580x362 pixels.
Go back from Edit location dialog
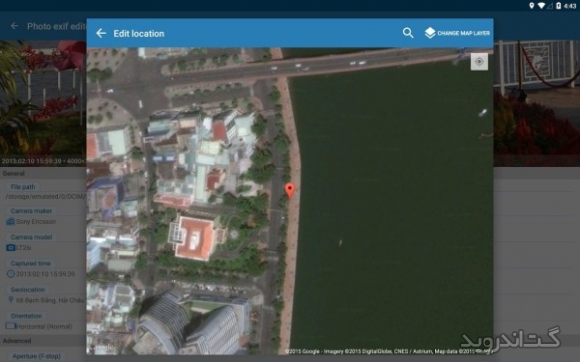pyautogui.click(x=101, y=33)
